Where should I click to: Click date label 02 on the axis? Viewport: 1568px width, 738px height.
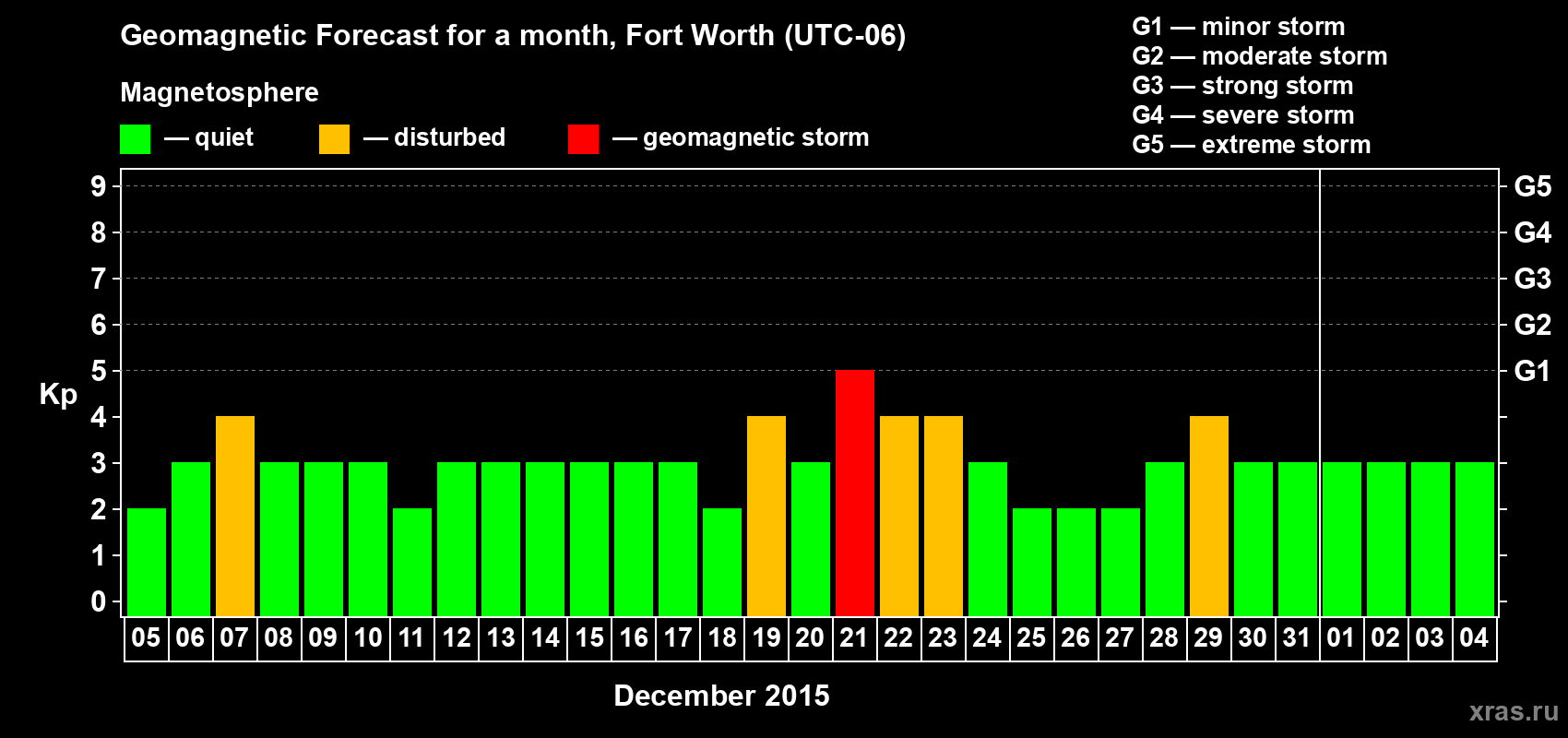1385,637
